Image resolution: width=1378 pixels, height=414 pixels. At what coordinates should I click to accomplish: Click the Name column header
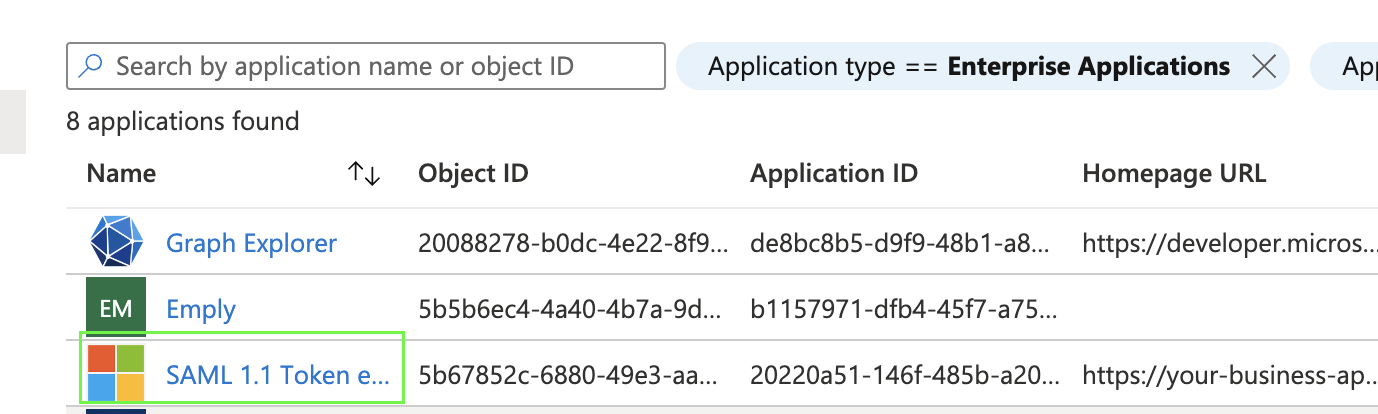[121, 174]
